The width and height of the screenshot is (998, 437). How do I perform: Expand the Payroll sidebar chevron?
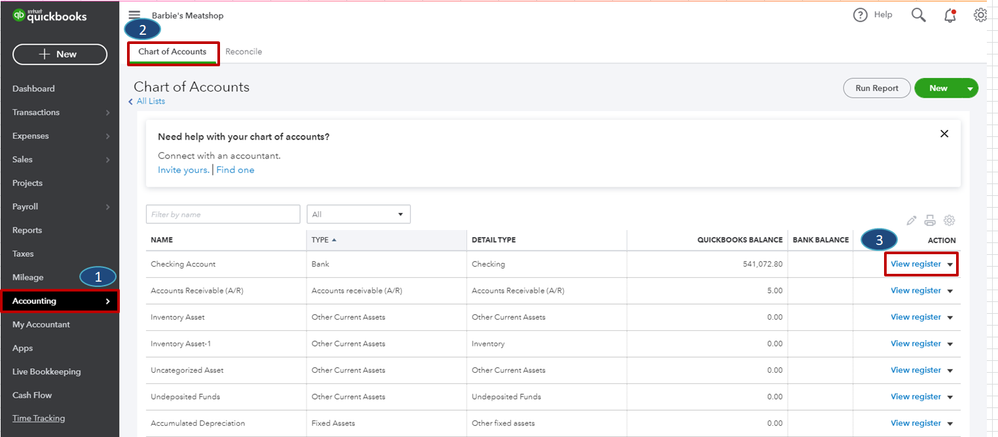(x=108, y=207)
